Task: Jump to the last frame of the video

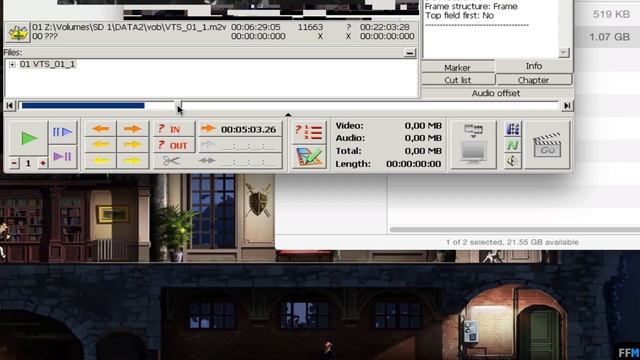Action: coord(567,106)
